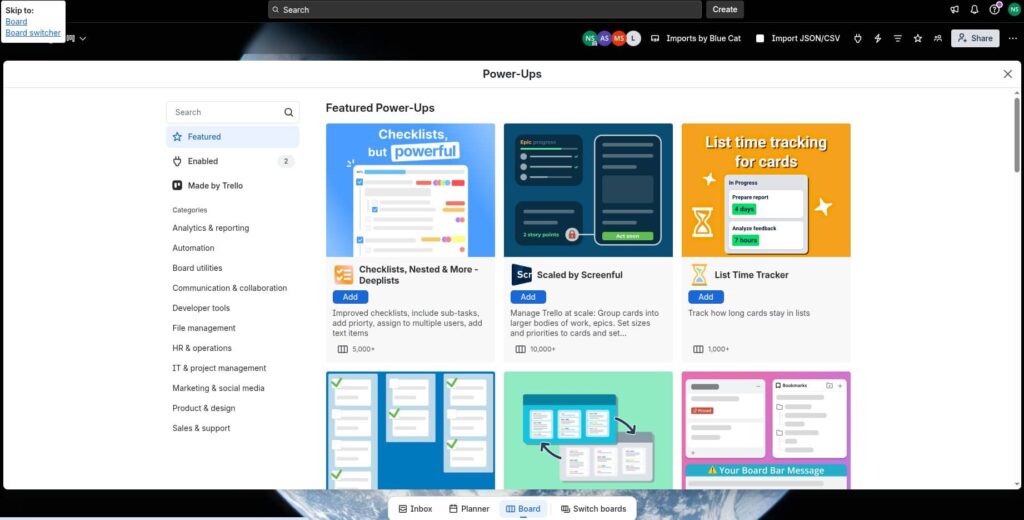This screenshot has height=520, width=1024.
Task: Select Made by Trello filter
Action: point(232,186)
